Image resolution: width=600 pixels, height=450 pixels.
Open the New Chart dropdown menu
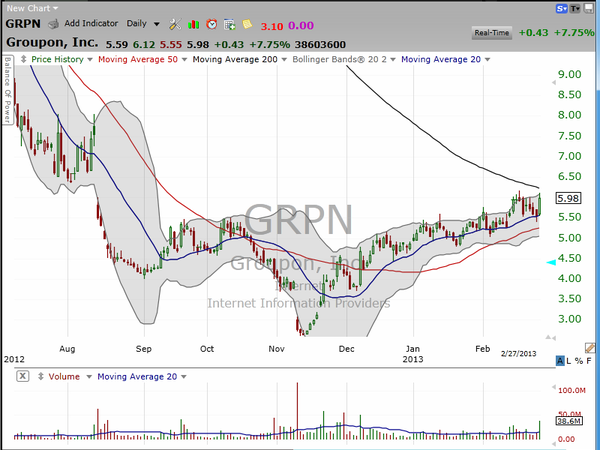coord(32,8)
